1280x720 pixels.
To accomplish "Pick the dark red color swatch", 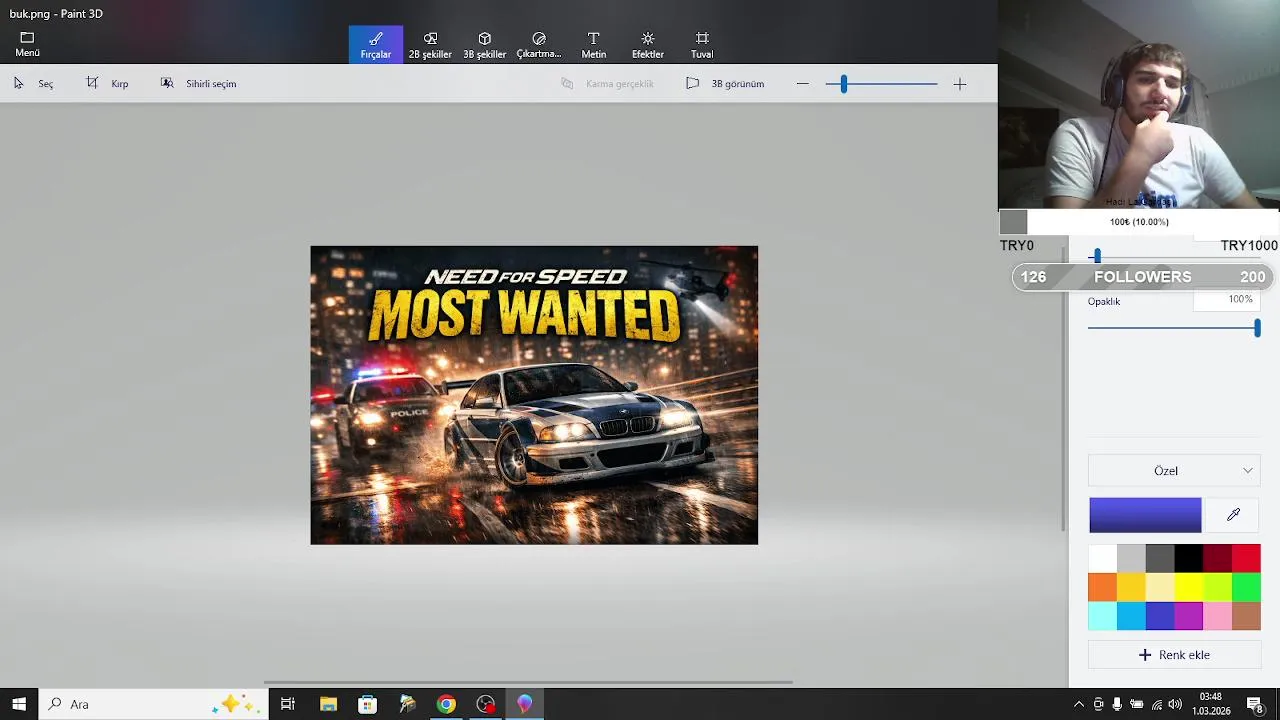I will click(x=1218, y=558).
